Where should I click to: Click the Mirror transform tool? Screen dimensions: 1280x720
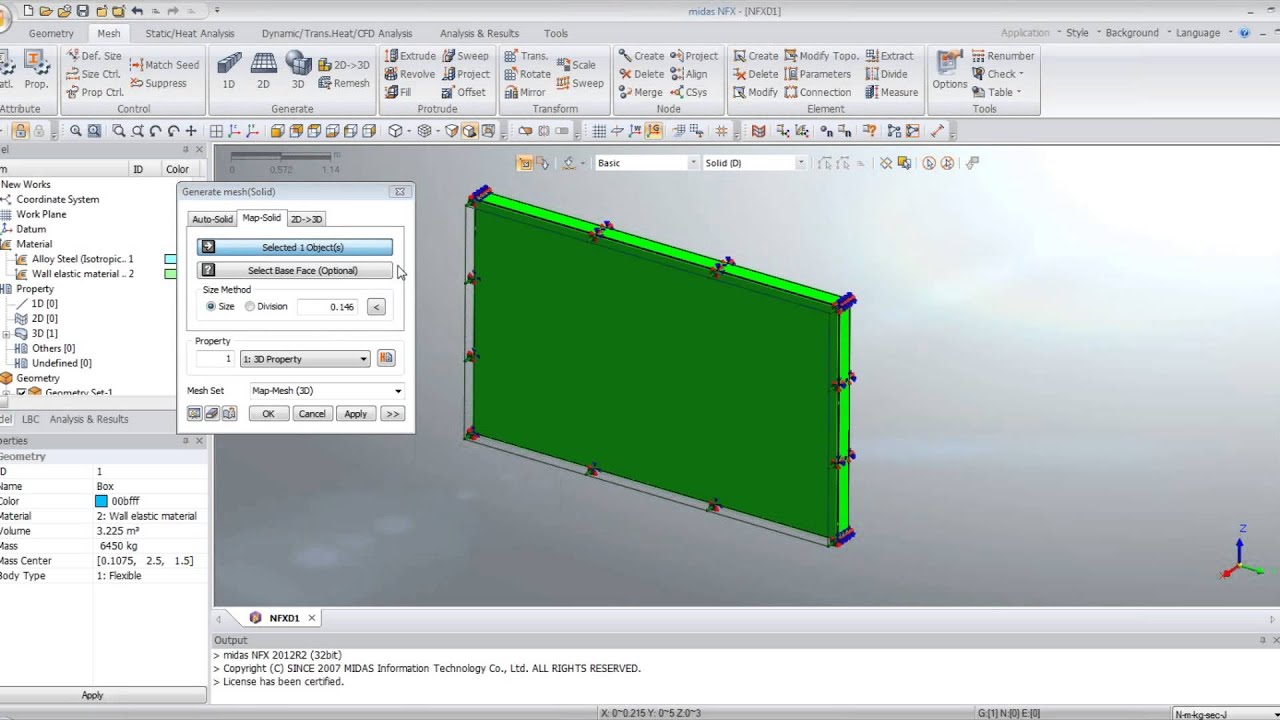[525, 92]
